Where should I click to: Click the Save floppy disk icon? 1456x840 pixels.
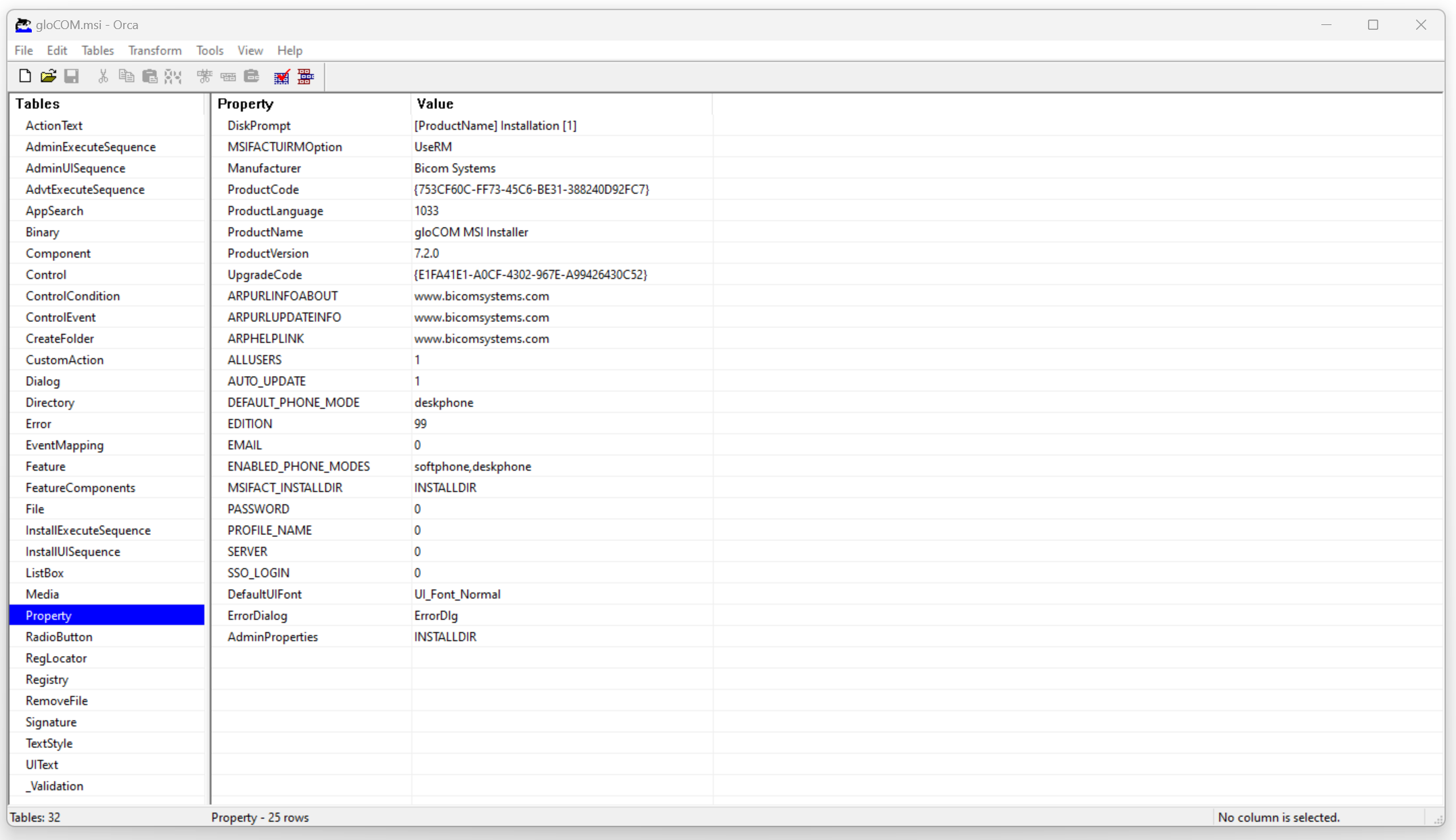pyautogui.click(x=71, y=76)
